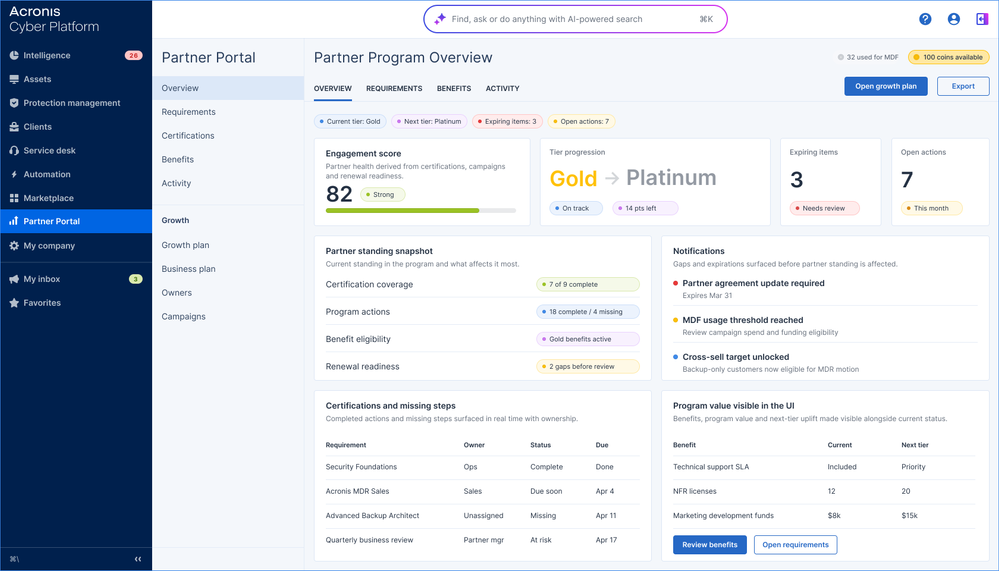Click the Acronis MDR Sales requirement row

click(482, 491)
